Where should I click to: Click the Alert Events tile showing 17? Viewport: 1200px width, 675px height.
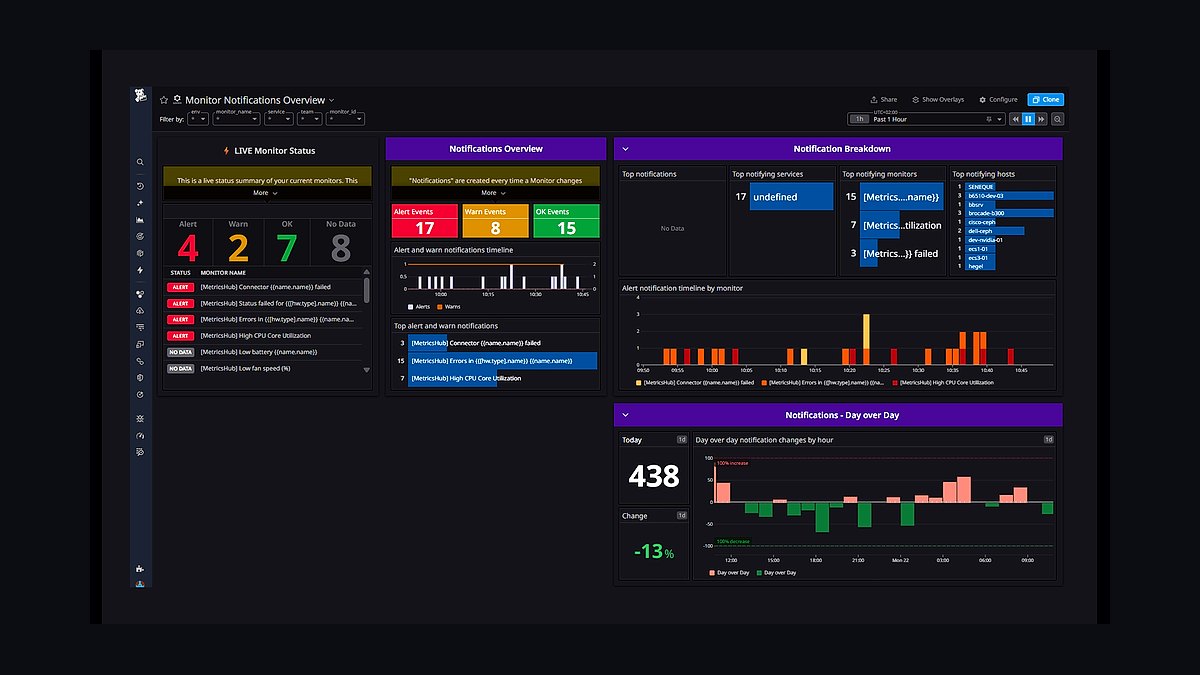click(424, 221)
